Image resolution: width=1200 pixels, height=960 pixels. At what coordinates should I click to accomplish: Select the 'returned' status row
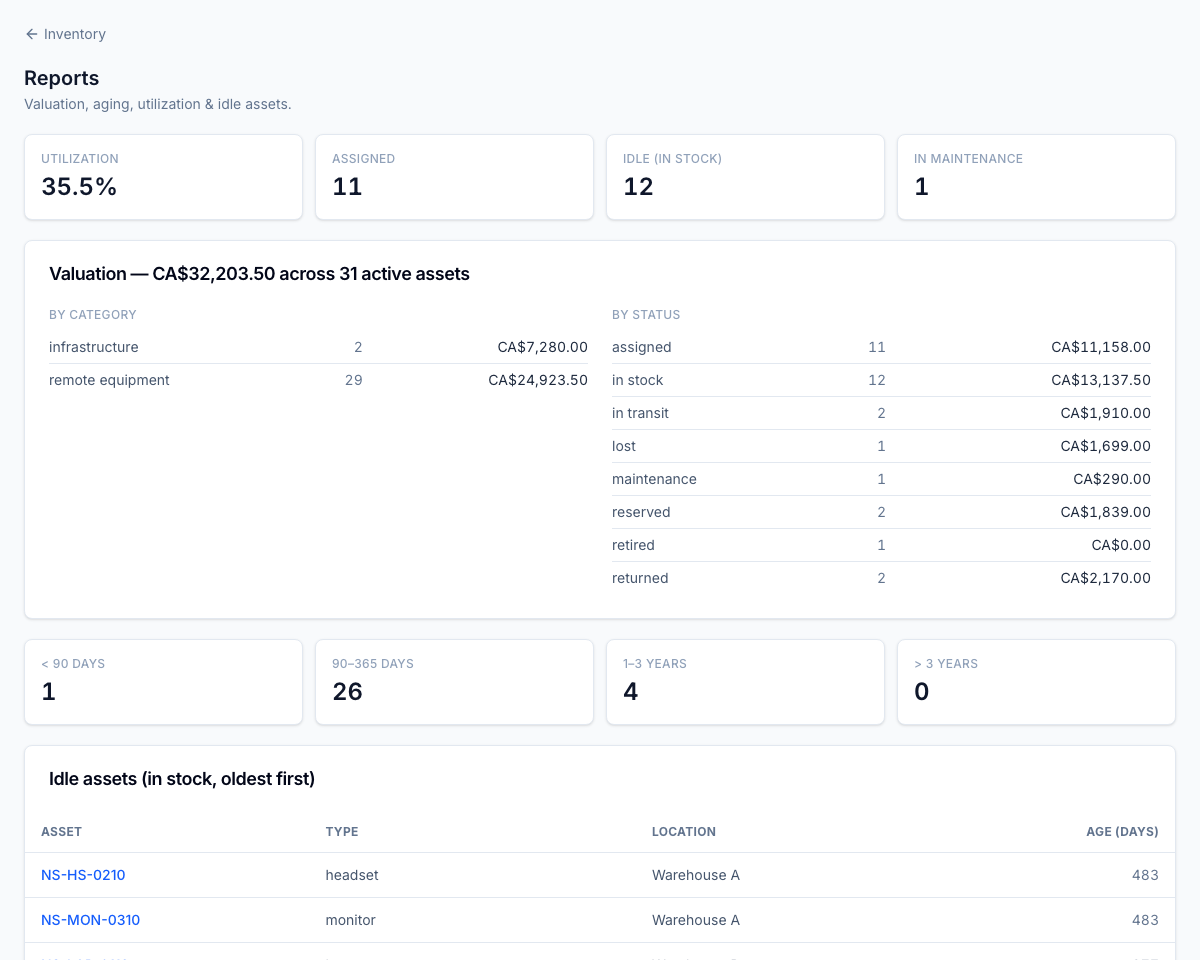pyautogui.click(x=881, y=578)
